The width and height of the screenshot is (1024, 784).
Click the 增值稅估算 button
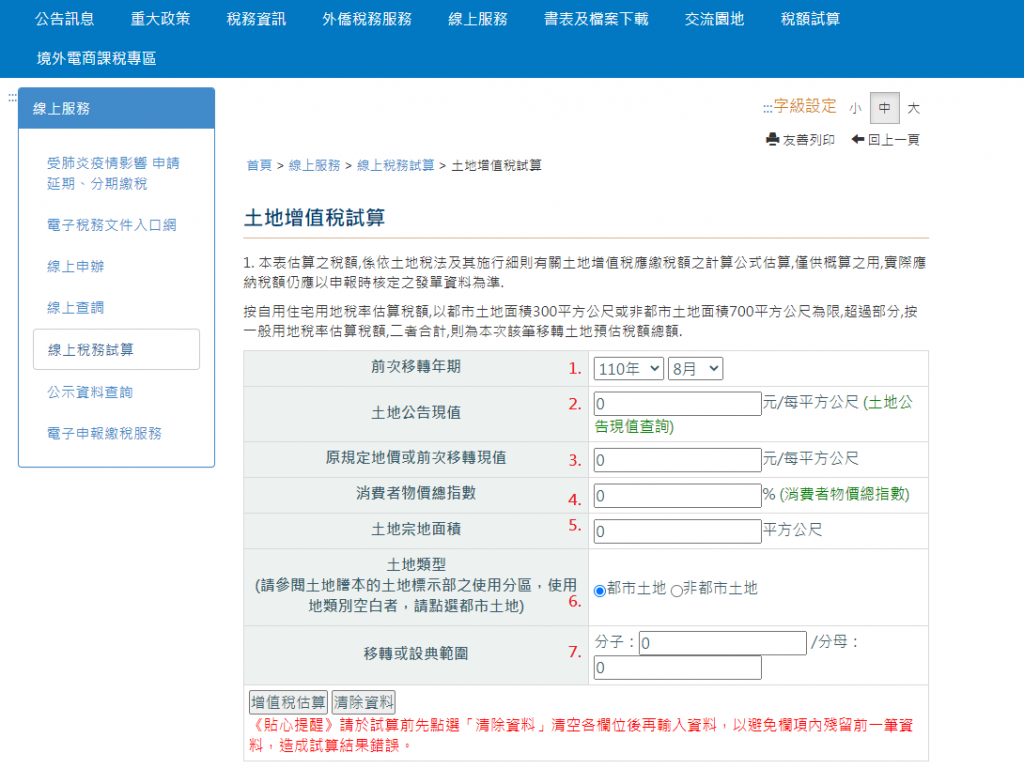pos(288,701)
